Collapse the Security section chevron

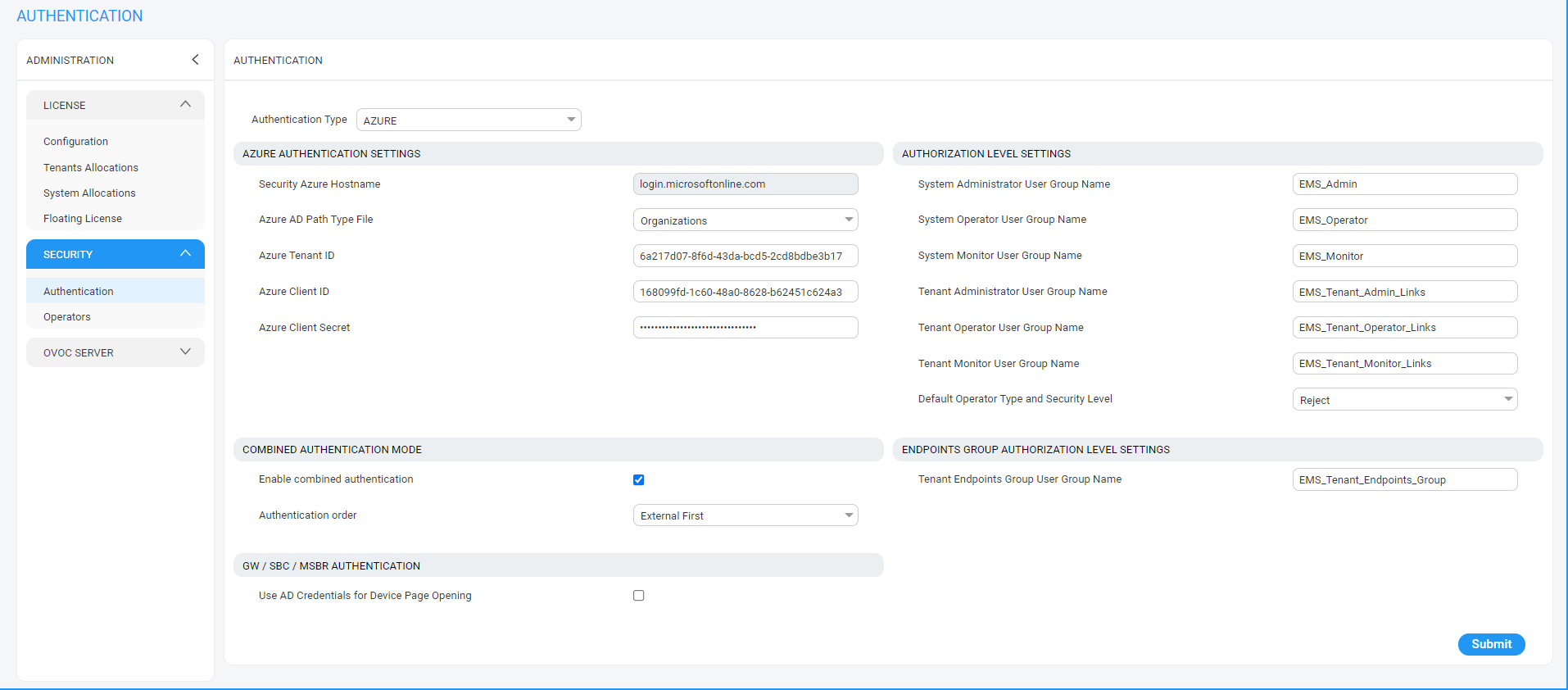click(185, 254)
